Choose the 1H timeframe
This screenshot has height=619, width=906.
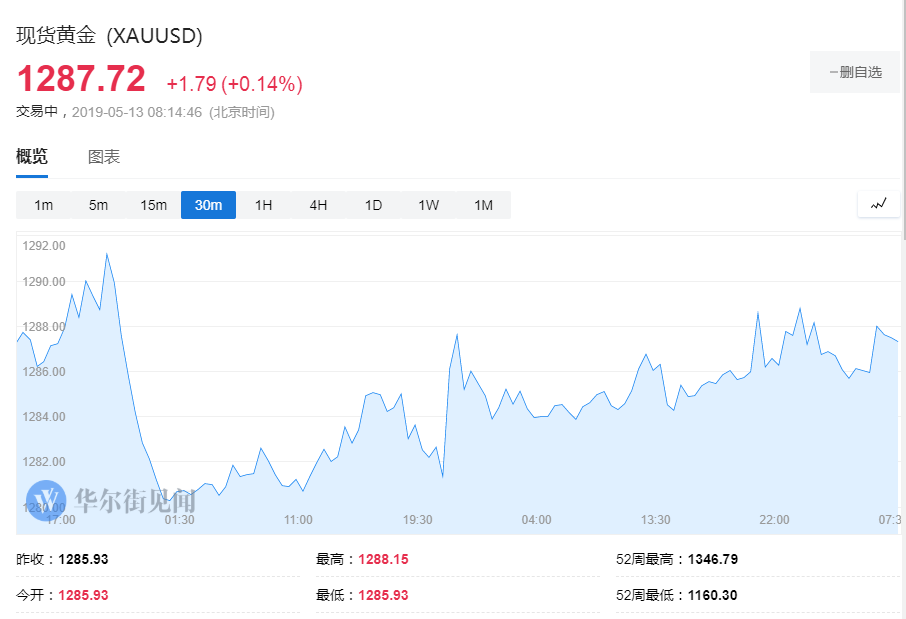[263, 205]
